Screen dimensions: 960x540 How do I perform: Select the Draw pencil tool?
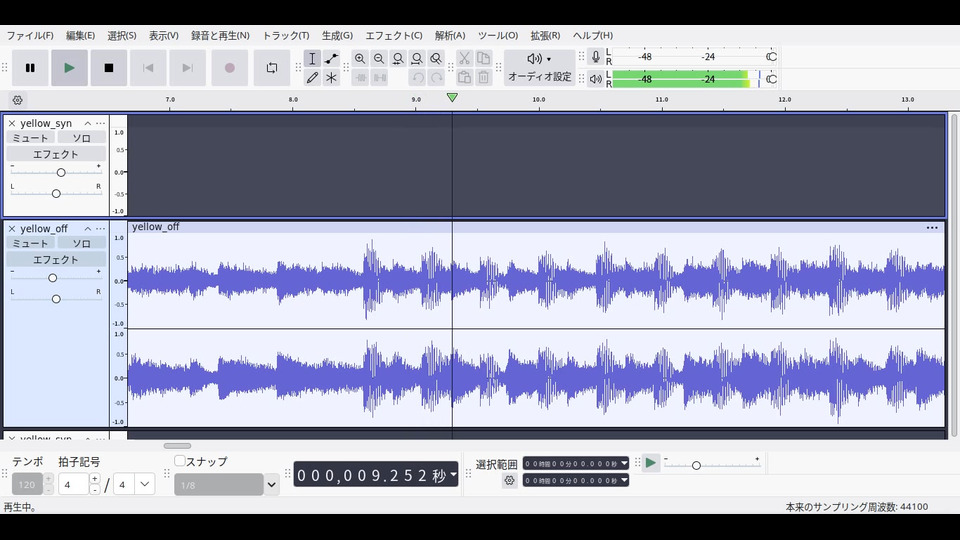coord(312,78)
